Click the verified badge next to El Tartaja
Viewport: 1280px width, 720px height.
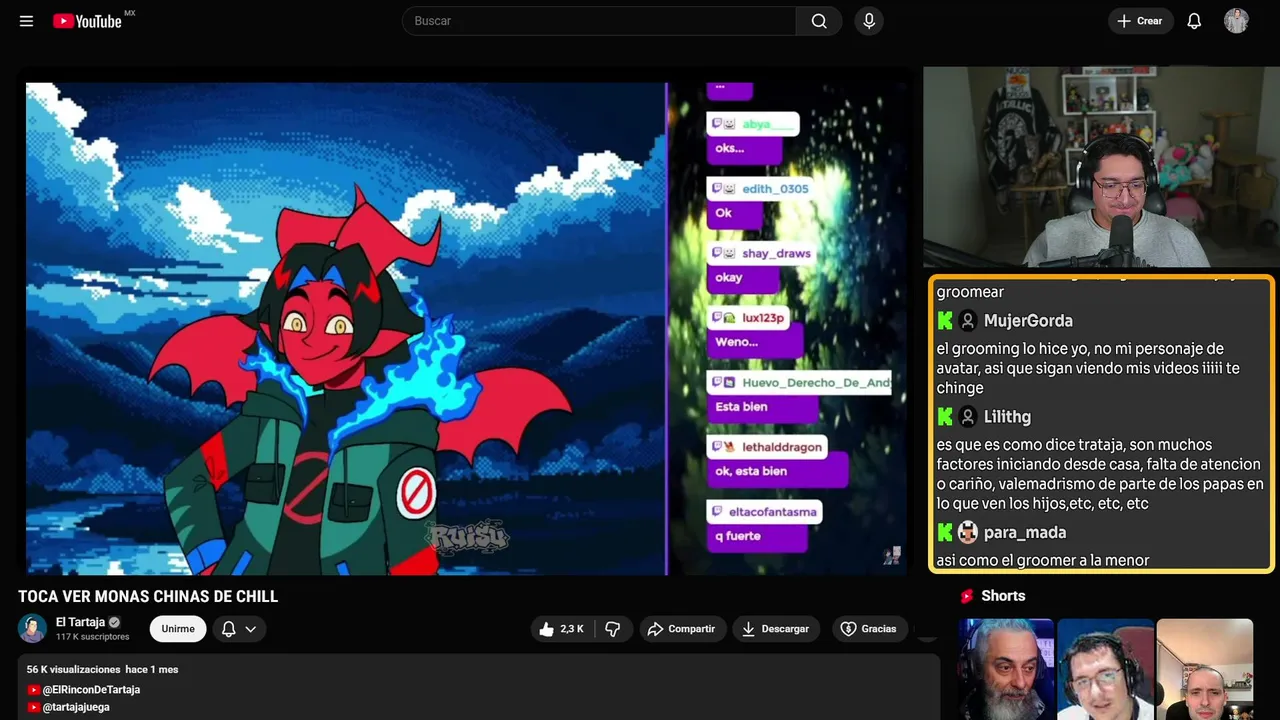(x=114, y=622)
